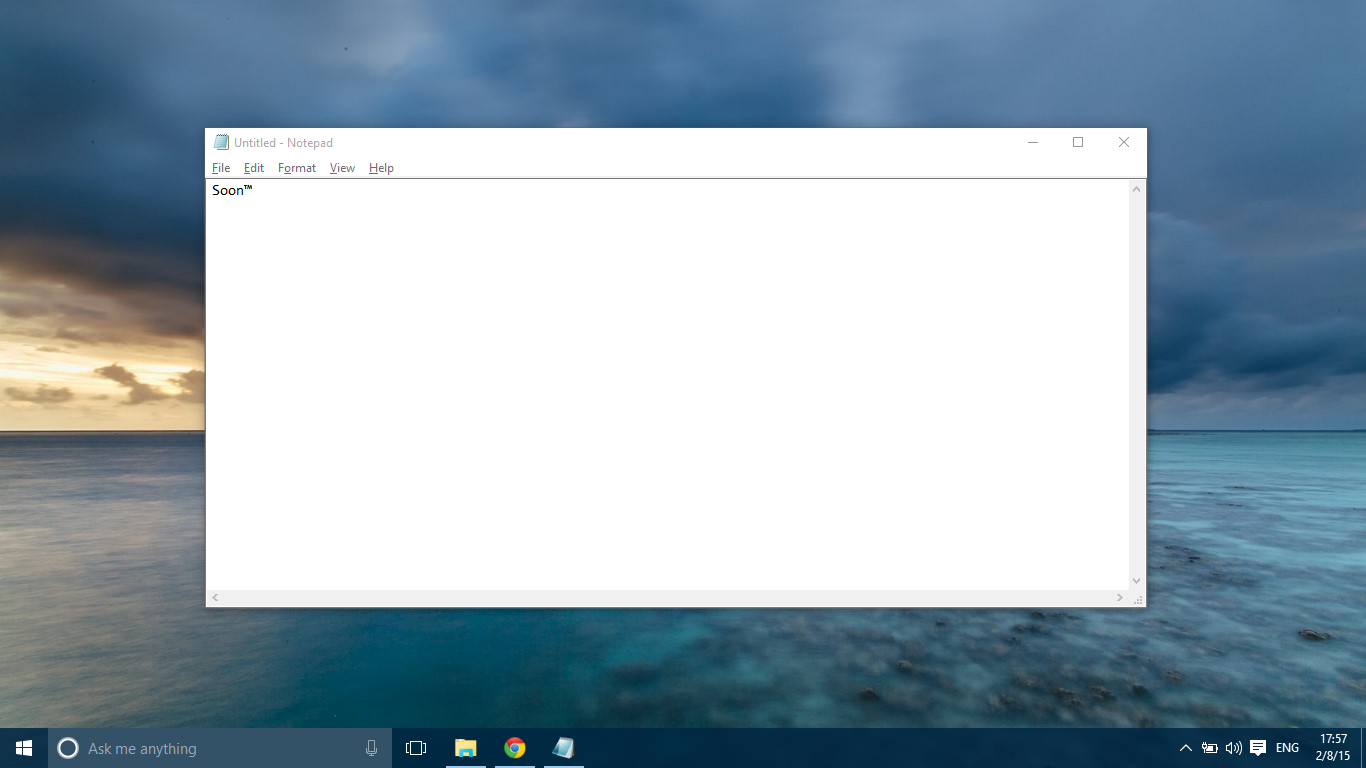Screen dimensions: 1366x768
Task: Click the battery status icon
Action: point(1209,747)
